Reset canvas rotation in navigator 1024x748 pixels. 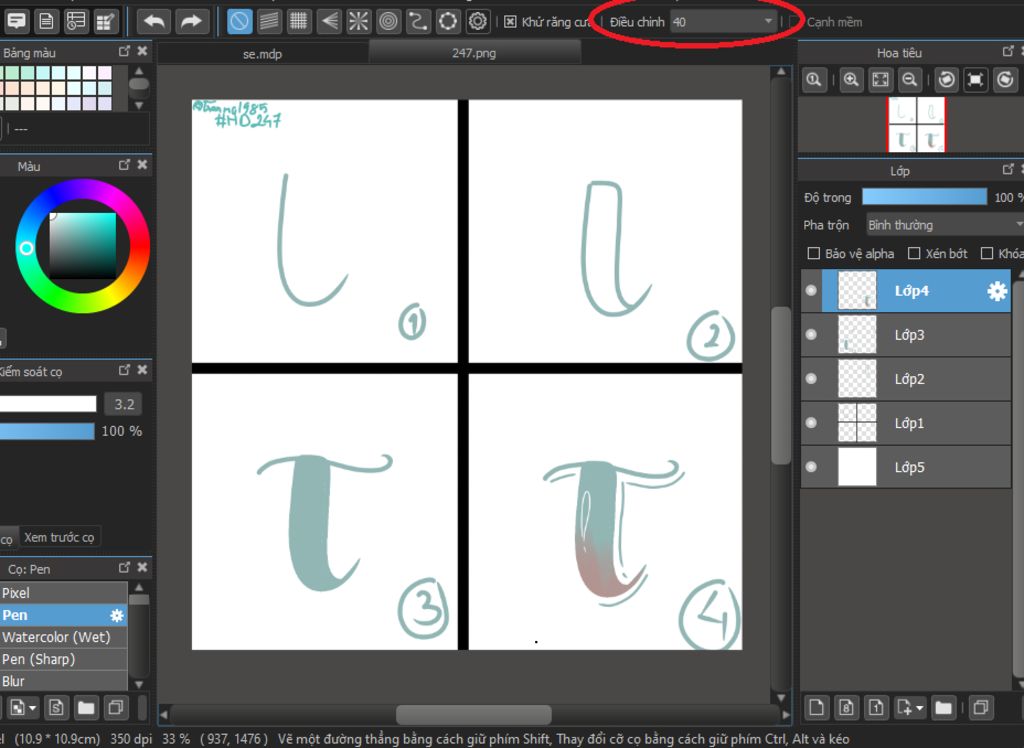tap(976, 80)
